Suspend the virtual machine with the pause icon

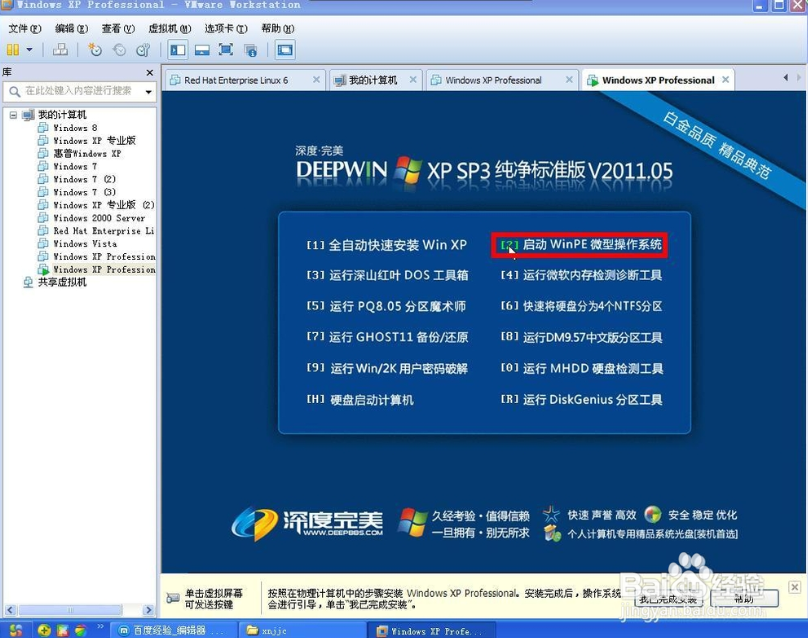coord(13,50)
